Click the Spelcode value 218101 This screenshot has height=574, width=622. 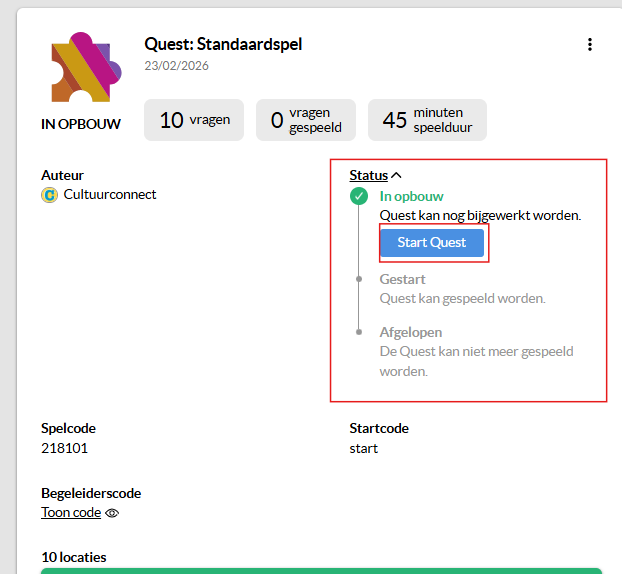coord(64,448)
